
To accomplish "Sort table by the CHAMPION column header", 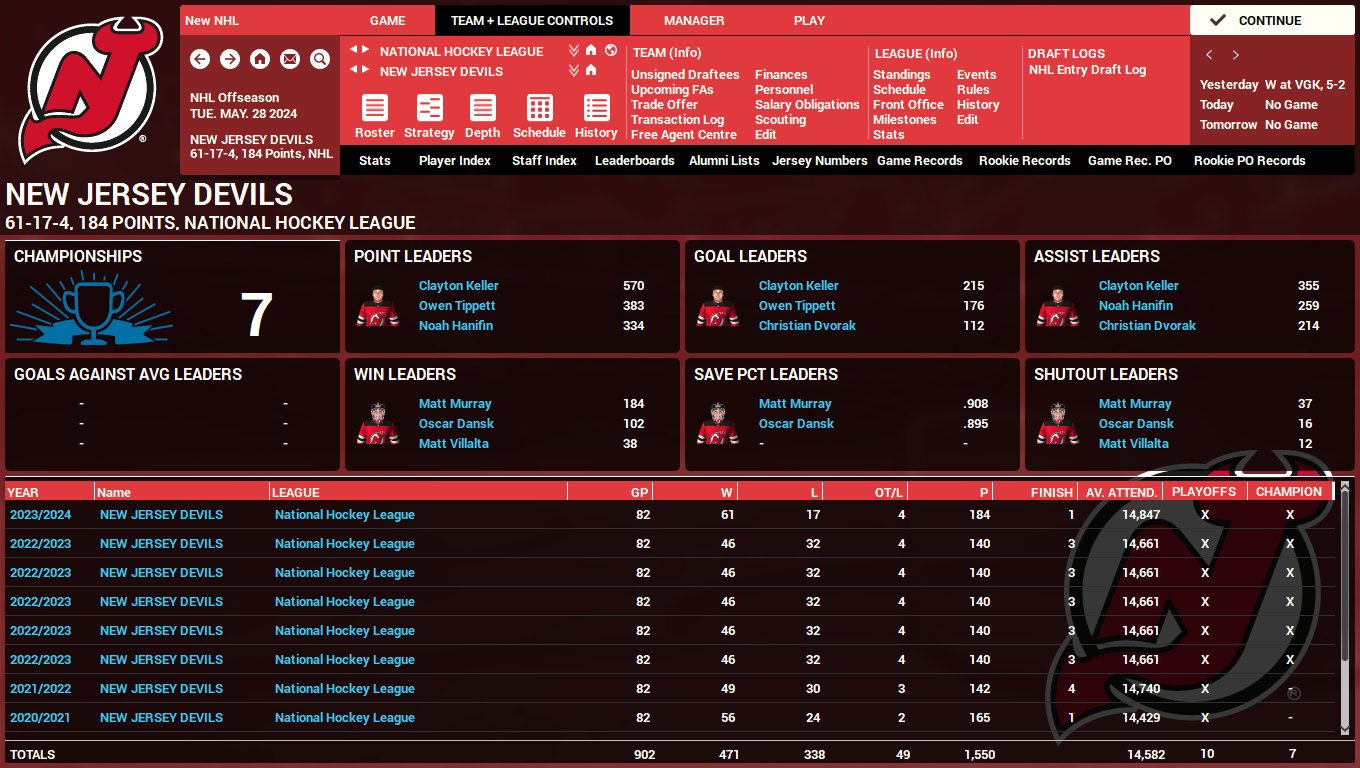I will click(1289, 492).
